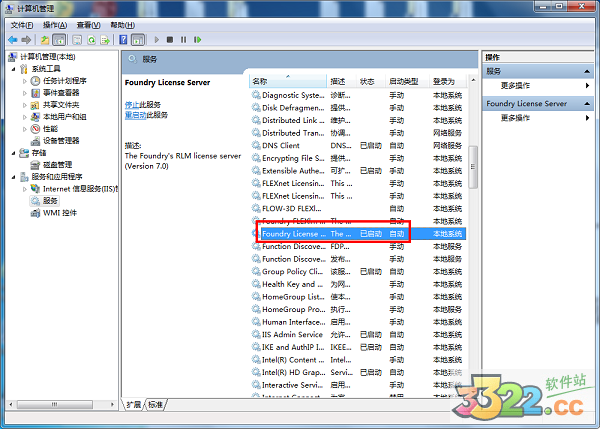Select 服务 in the left tree
Screen dimensions: 600x429
point(50,201)
